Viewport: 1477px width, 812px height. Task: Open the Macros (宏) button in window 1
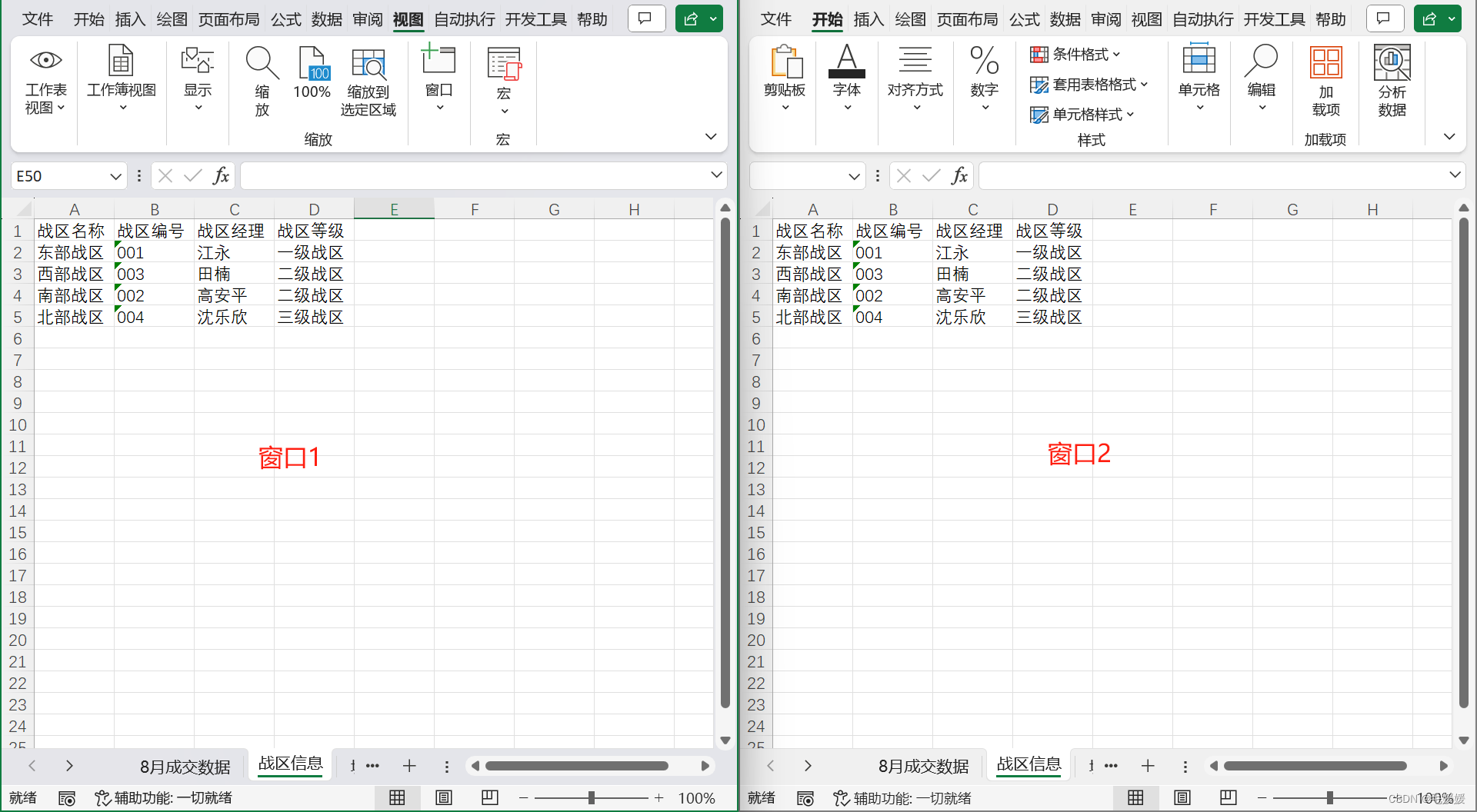coord(504,81)
